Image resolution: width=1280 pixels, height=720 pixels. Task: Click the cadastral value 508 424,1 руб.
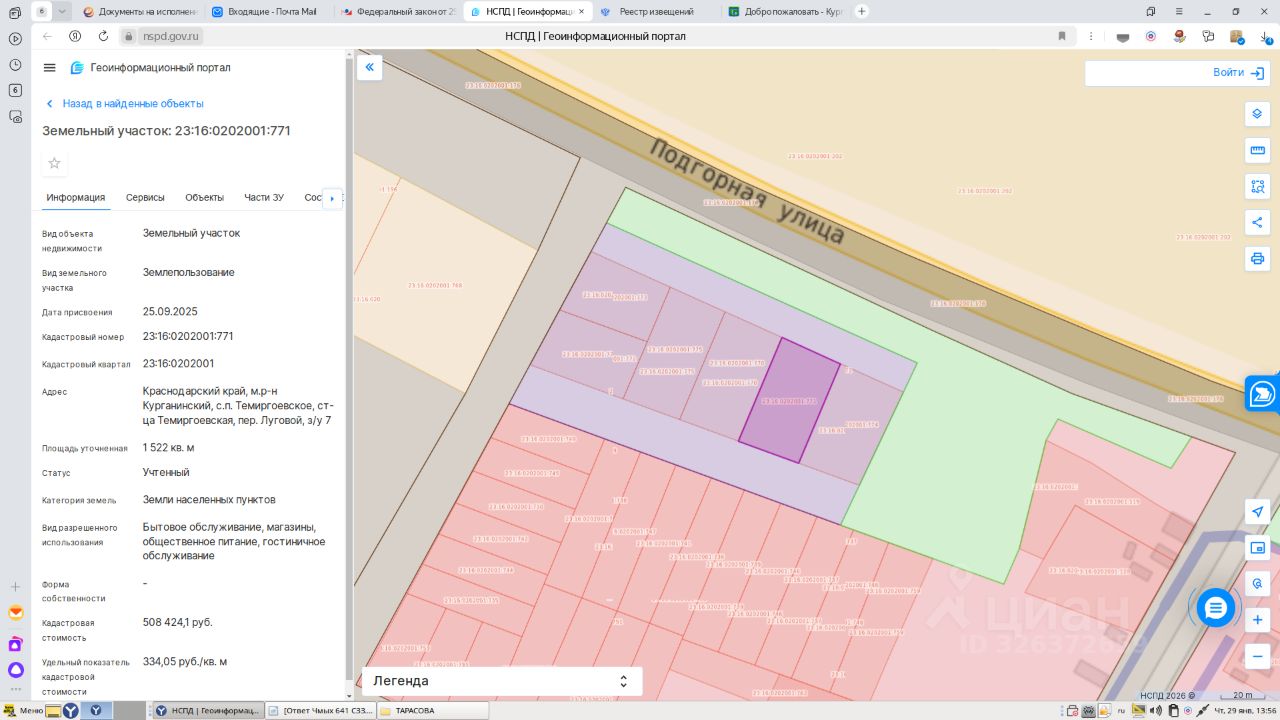[x=178, y=622]
